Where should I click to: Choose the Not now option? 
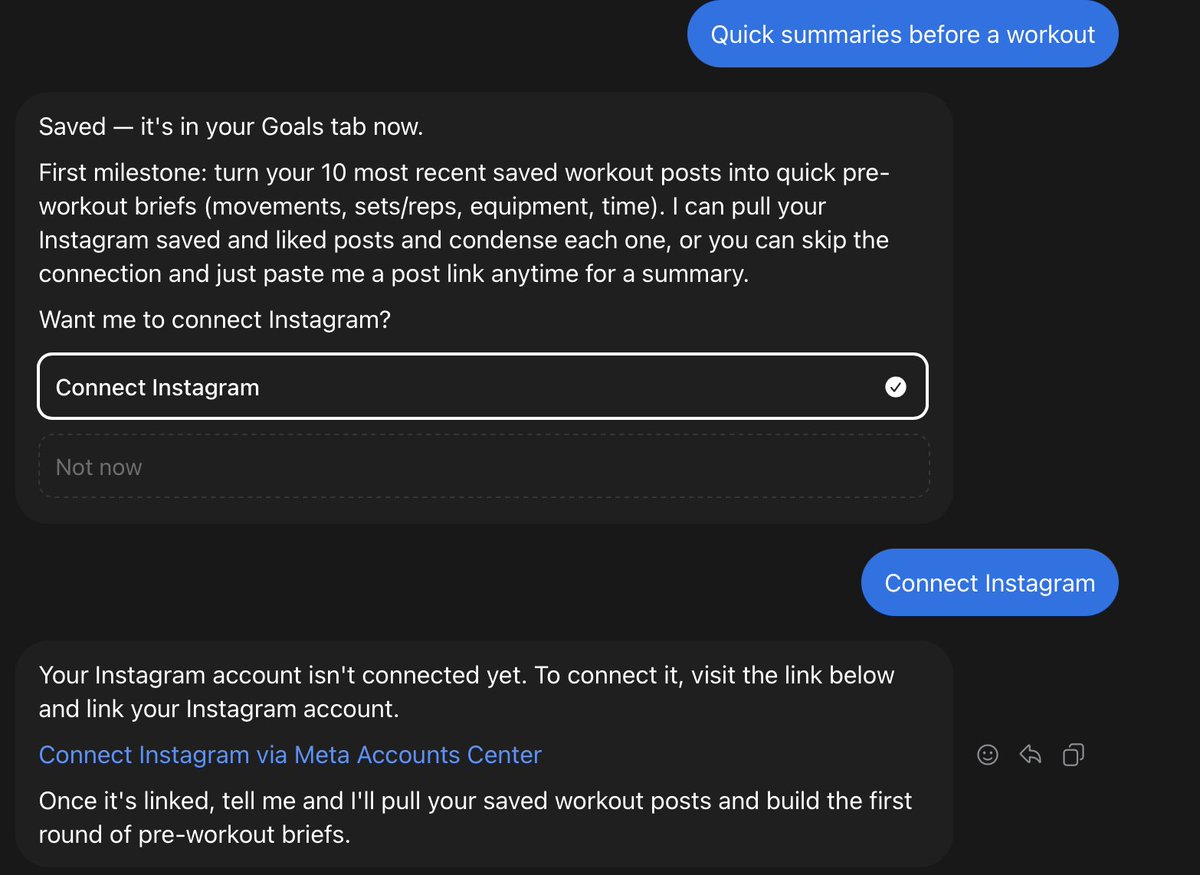click(x=484, y=467)
